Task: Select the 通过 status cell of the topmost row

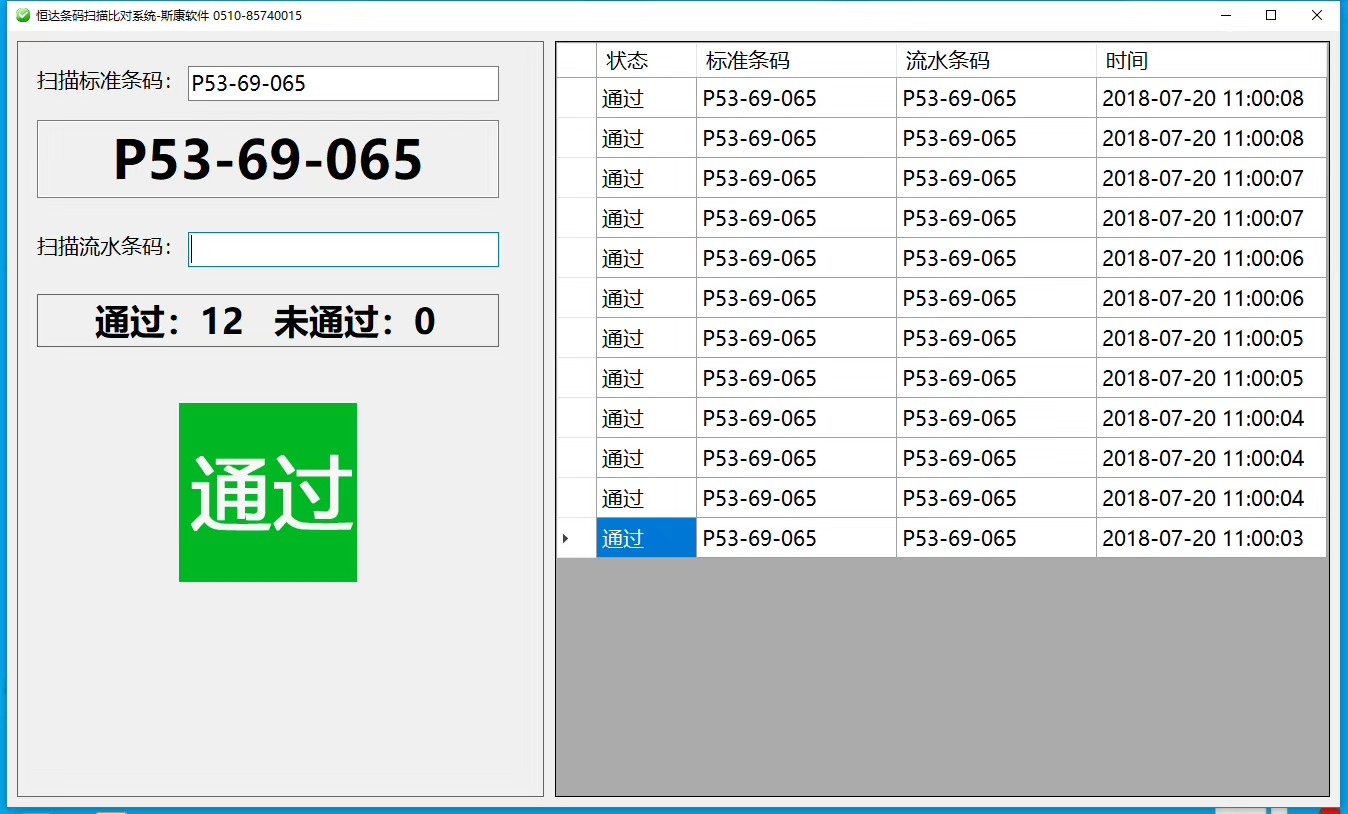Action: coord(646,98)
